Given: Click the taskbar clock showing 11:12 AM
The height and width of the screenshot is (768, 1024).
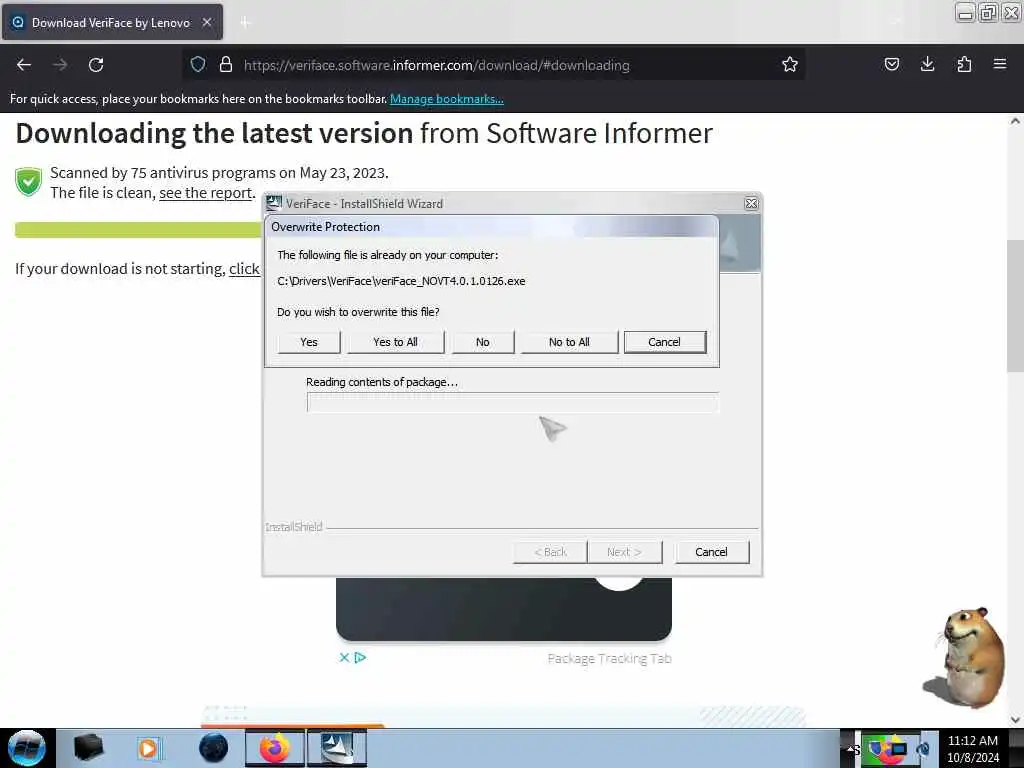Looking at the screenshot, I should pyautogui.click(x=973, y=748).
